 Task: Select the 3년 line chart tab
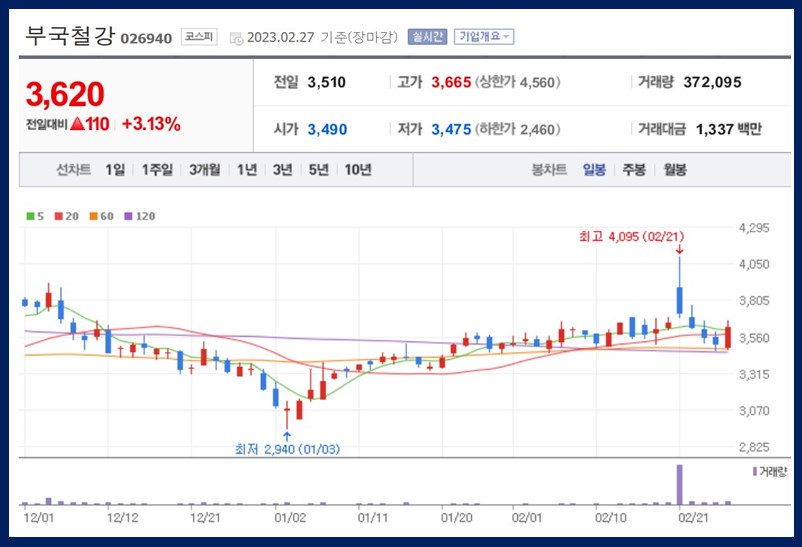[x=282, y=169]
